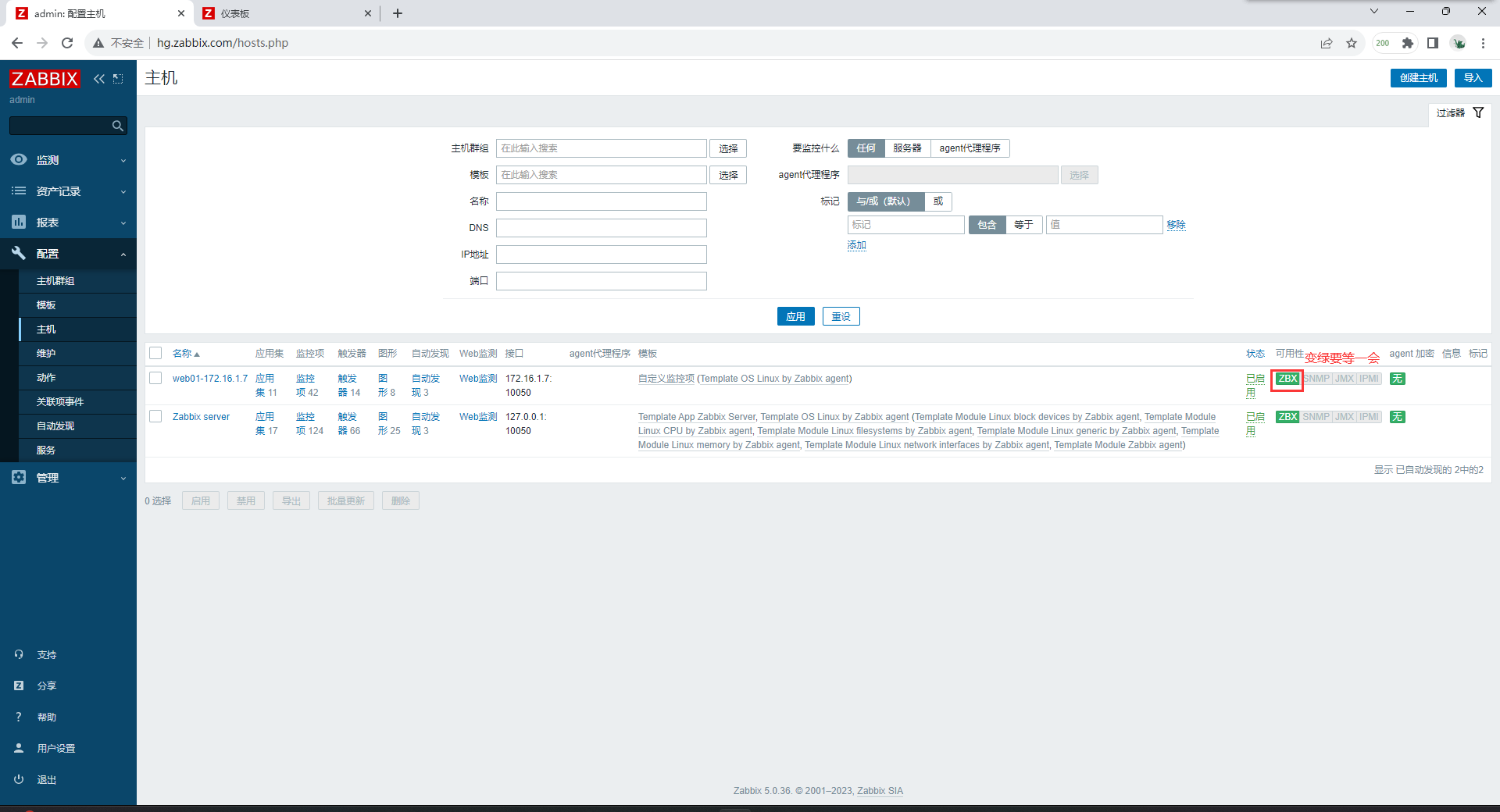Go back in browser history
Image resolution: width=1500 pixels, height=812 pixels.
(17, 43)
